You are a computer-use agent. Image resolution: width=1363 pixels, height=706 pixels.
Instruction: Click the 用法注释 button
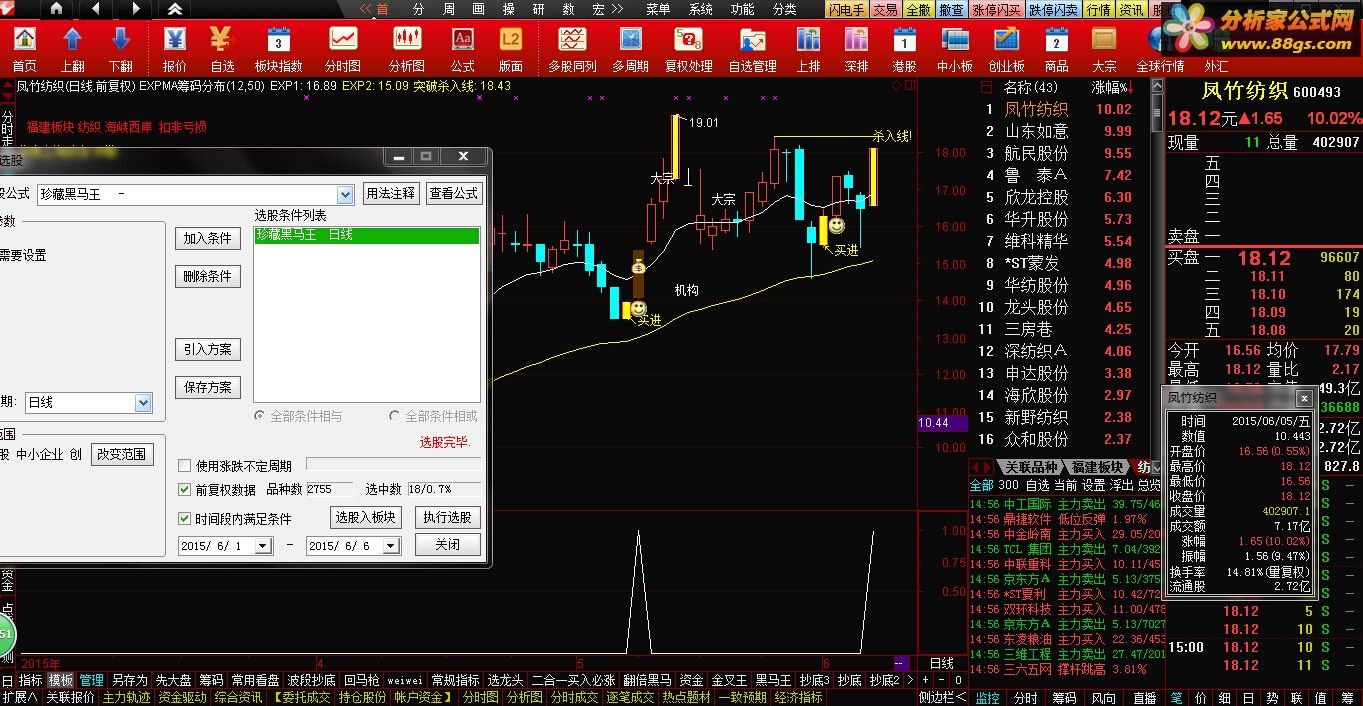(x=390, y=193)
